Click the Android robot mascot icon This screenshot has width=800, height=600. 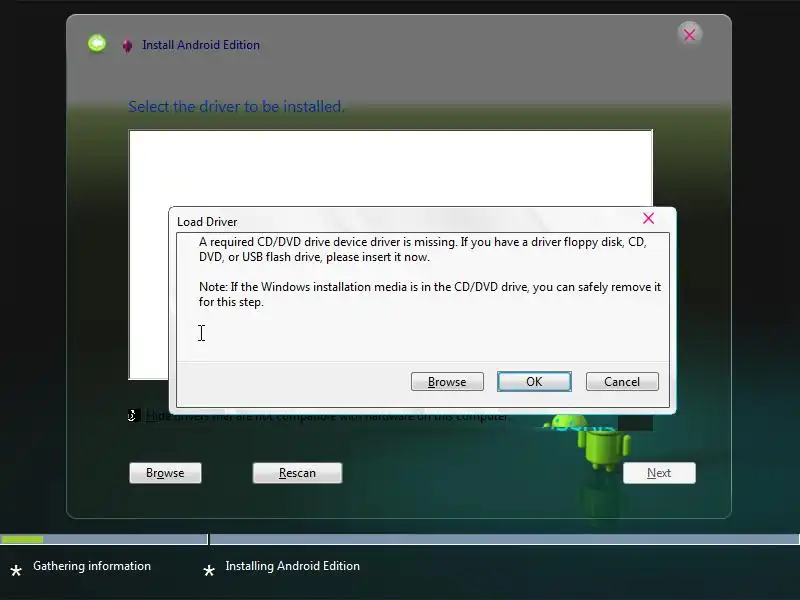tap(602, 443)
